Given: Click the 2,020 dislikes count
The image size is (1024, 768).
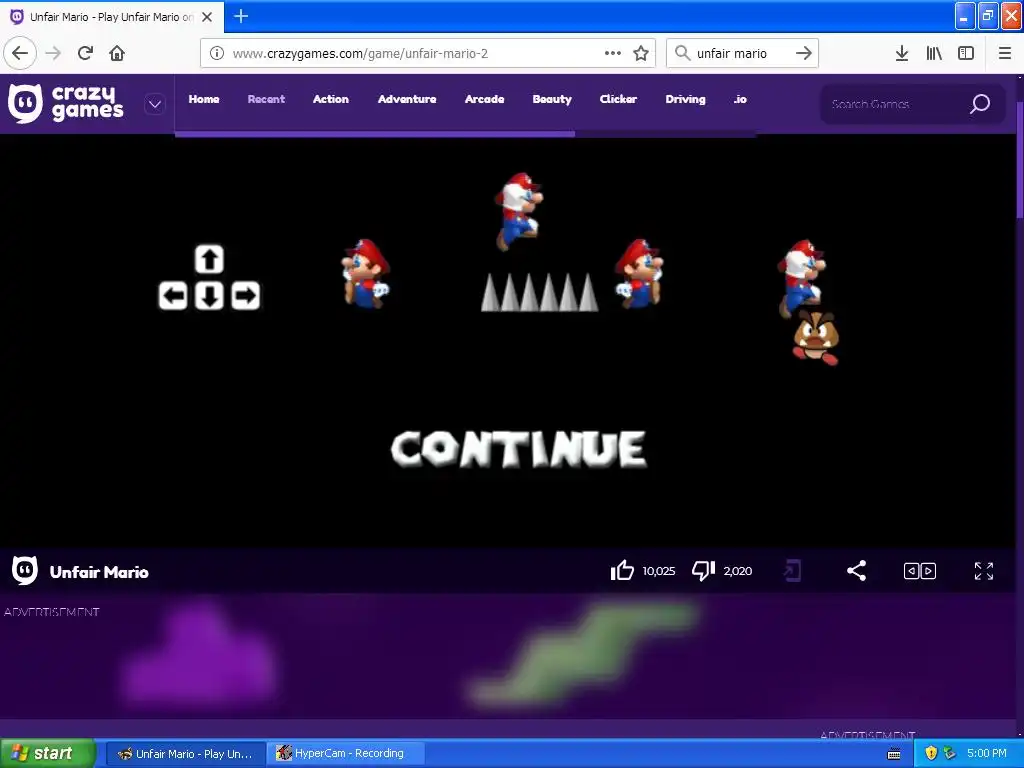Looking at the screenshot, I should [737, 571].
